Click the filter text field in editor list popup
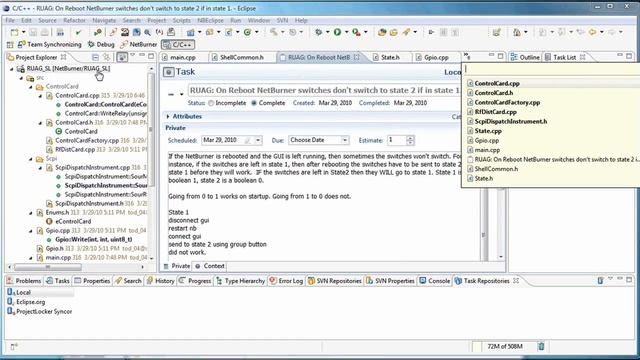 551,70
